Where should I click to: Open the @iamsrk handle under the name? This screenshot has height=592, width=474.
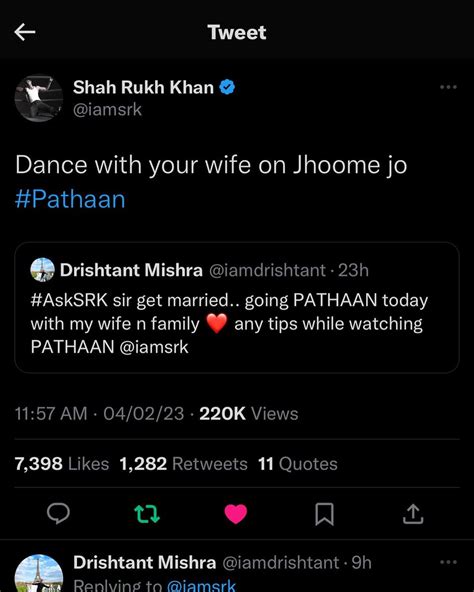click(x=107, y=110)
